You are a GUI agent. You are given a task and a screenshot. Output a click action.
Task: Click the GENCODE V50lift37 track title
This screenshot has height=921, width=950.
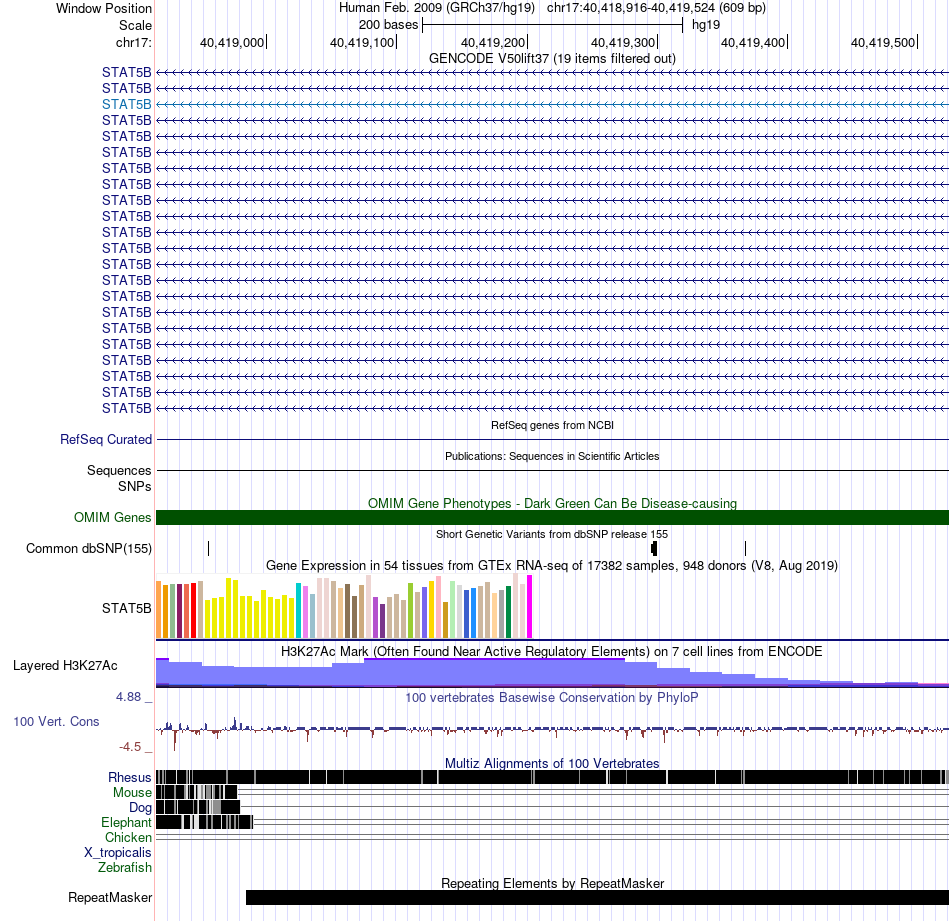tap(552, 58)
